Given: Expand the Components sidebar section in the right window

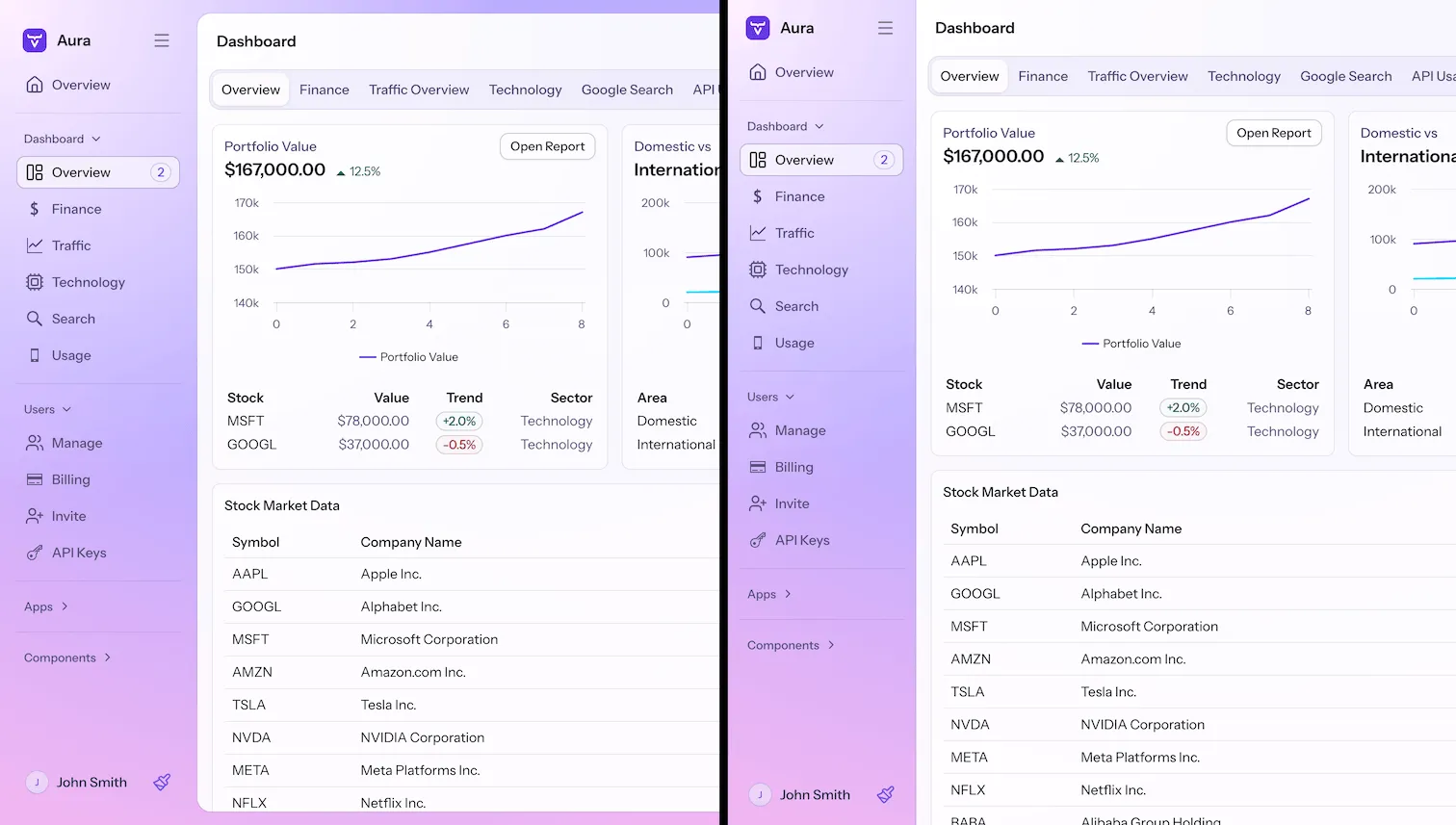Looking at the screenshot, I should pyautogui.click(x=791, y=645).
